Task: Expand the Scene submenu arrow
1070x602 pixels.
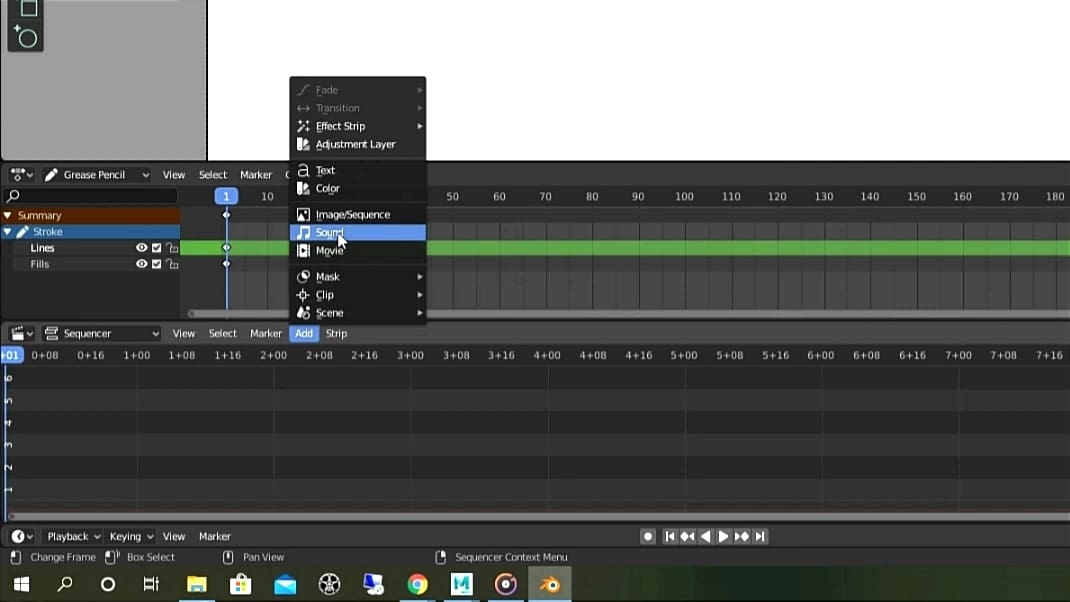Action: click(420, 313)
